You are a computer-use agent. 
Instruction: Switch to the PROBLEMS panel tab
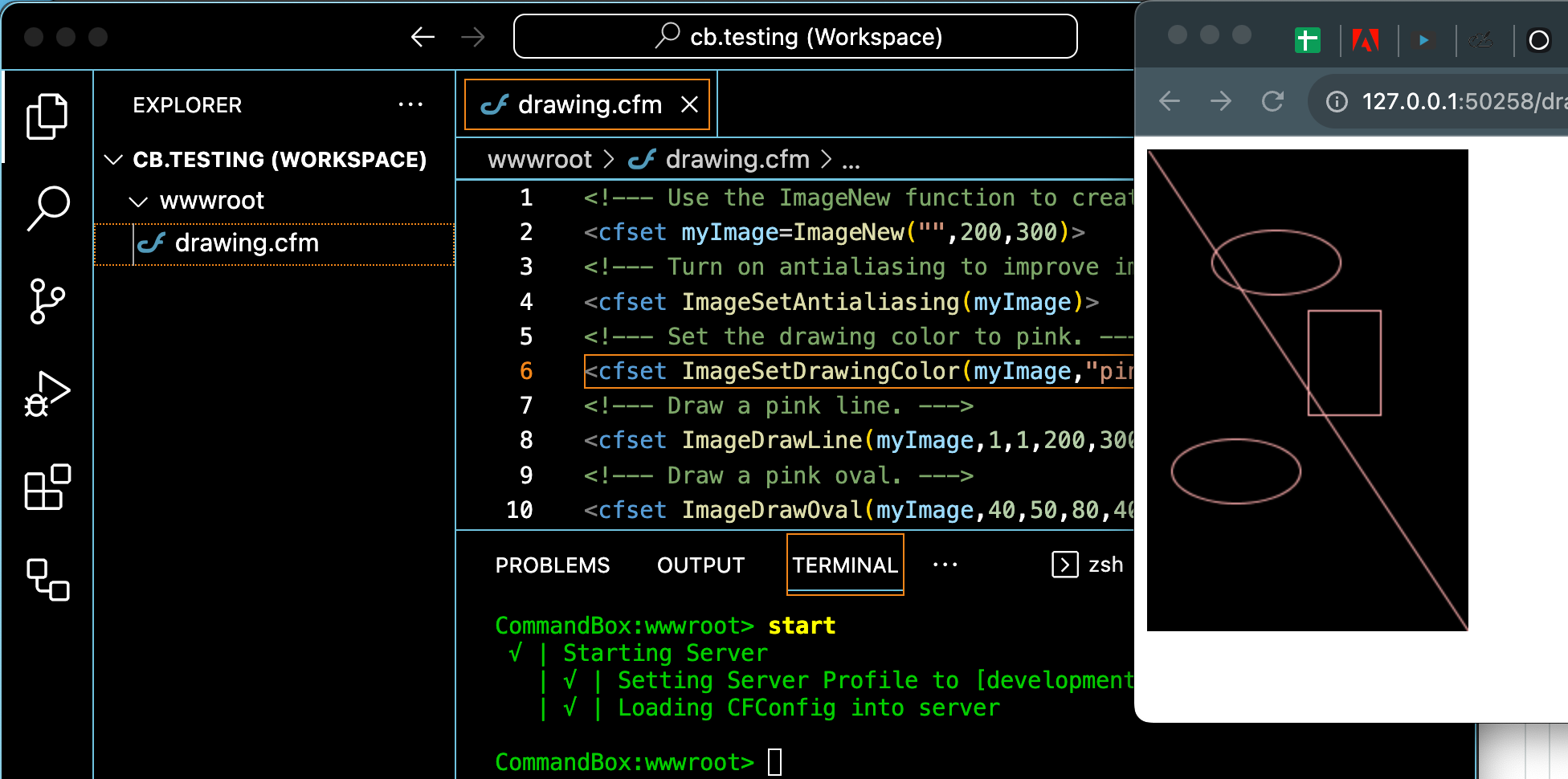pyautogui.click(x=553, y=565)
